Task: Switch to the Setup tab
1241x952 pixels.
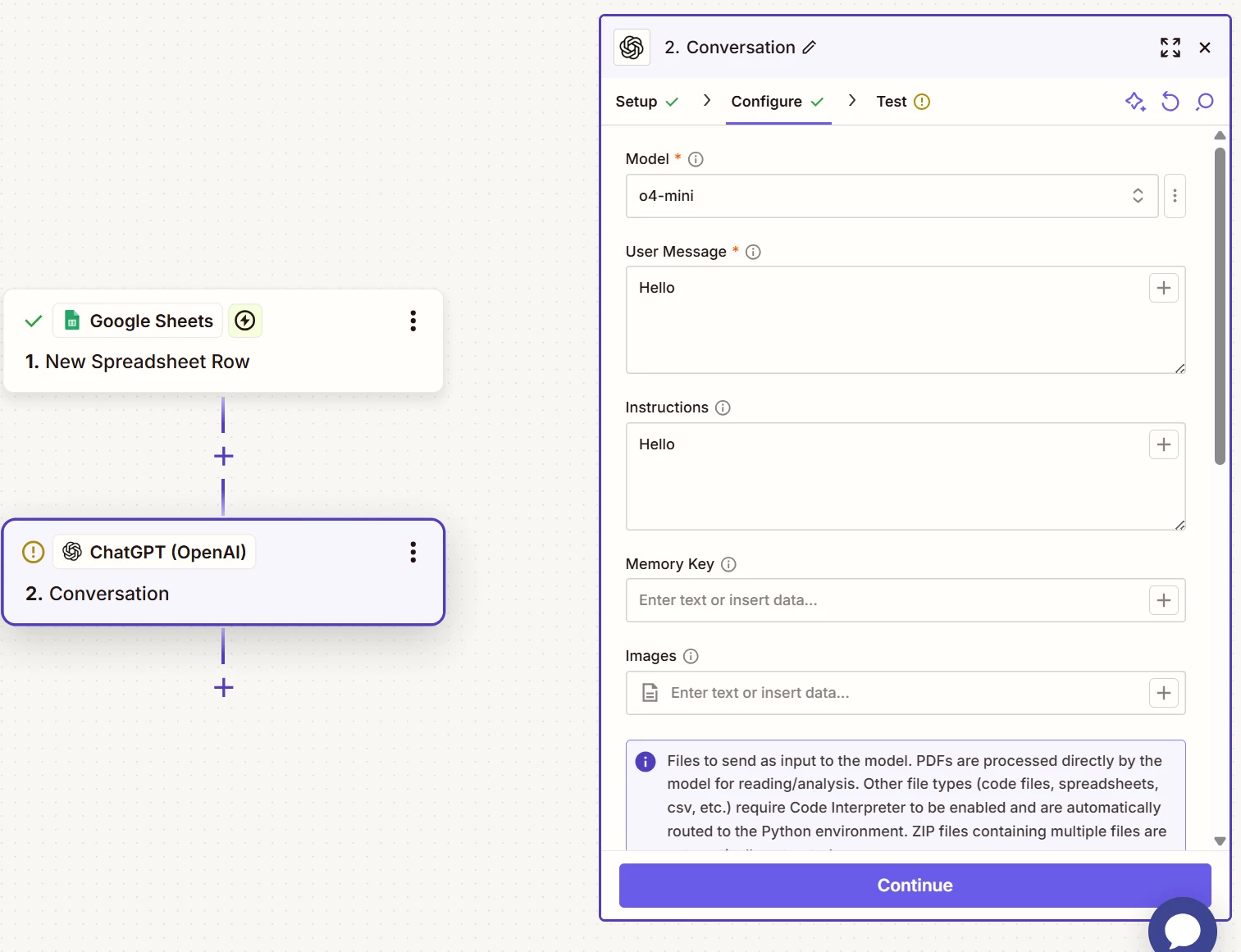Action: click(x=647, y=102)
